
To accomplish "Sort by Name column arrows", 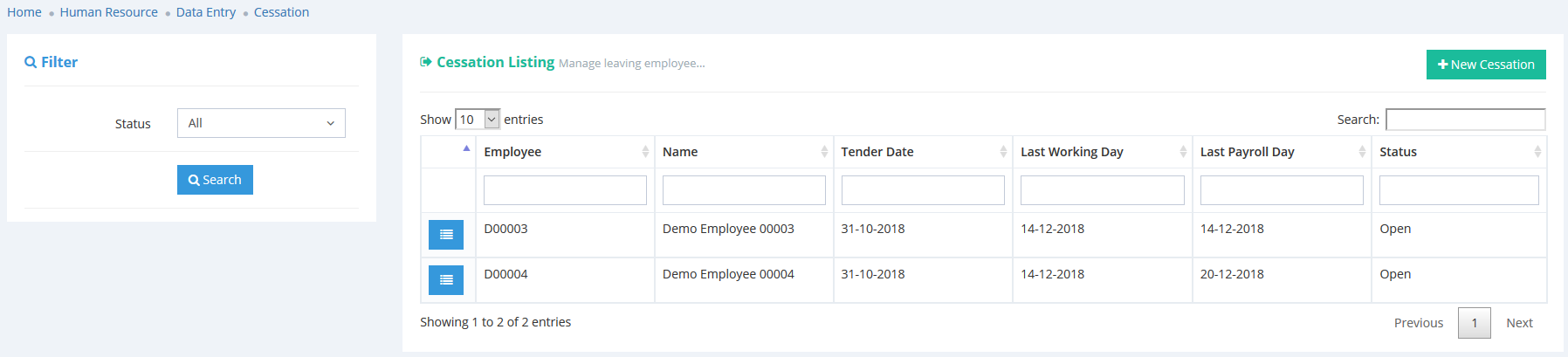I will 824,152.
